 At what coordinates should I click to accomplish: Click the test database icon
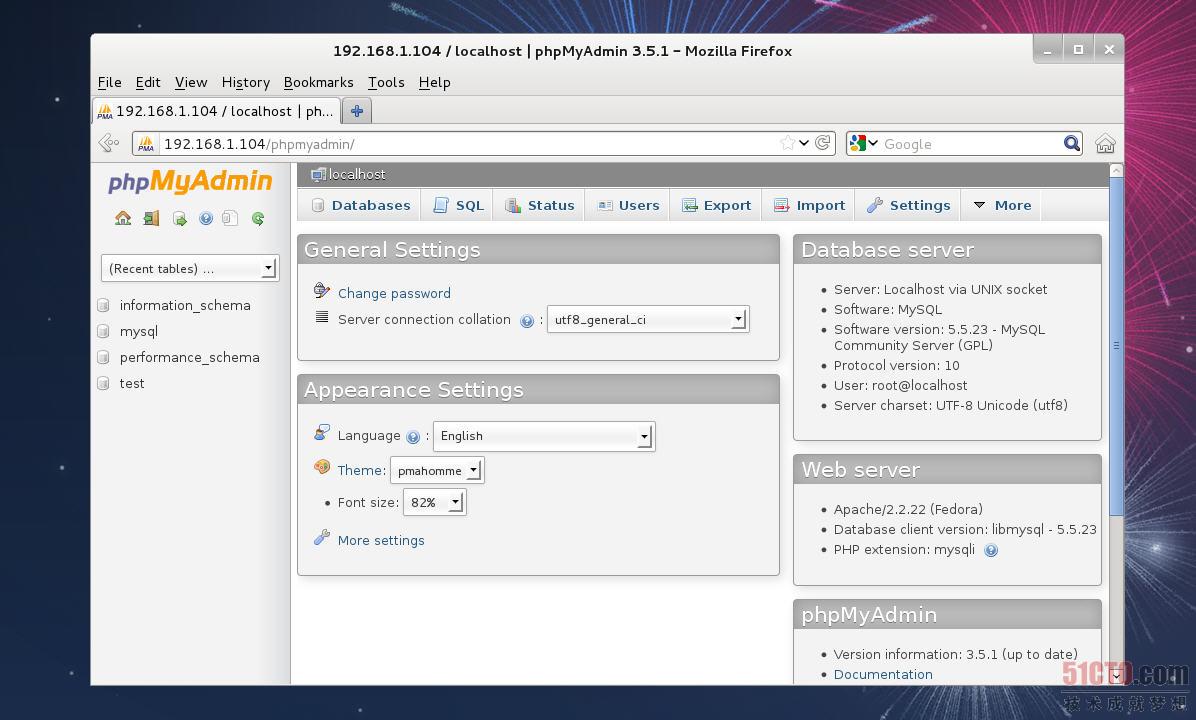click(104, 383)
